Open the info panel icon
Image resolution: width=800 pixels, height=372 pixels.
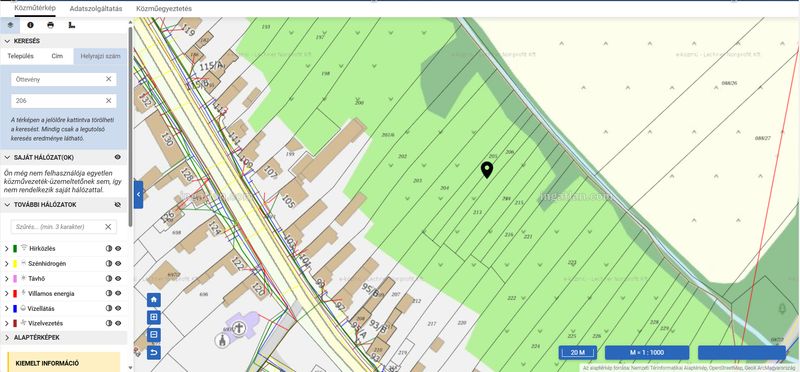click(x=30, y=24)
